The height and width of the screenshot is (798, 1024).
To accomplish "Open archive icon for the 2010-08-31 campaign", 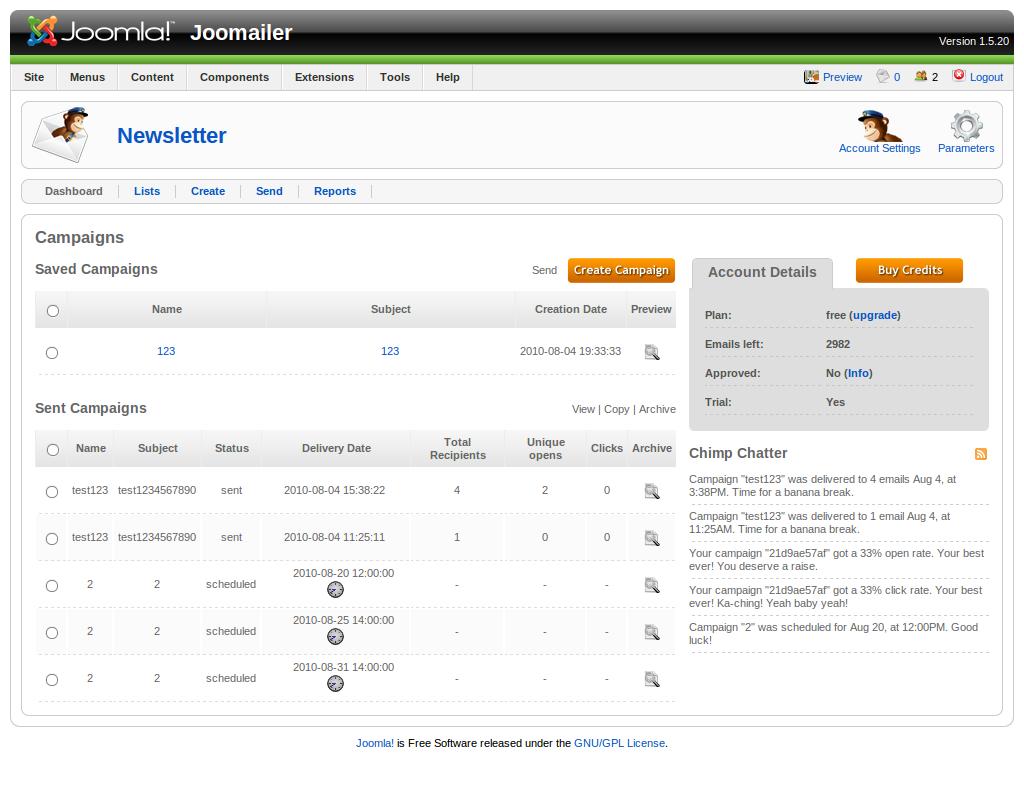I will pyautogui.click(x=652, y=679).
